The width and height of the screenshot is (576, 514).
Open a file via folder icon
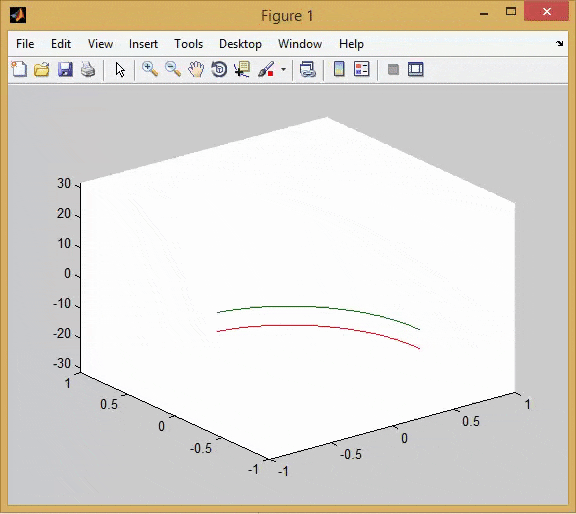tap(42, 69)
